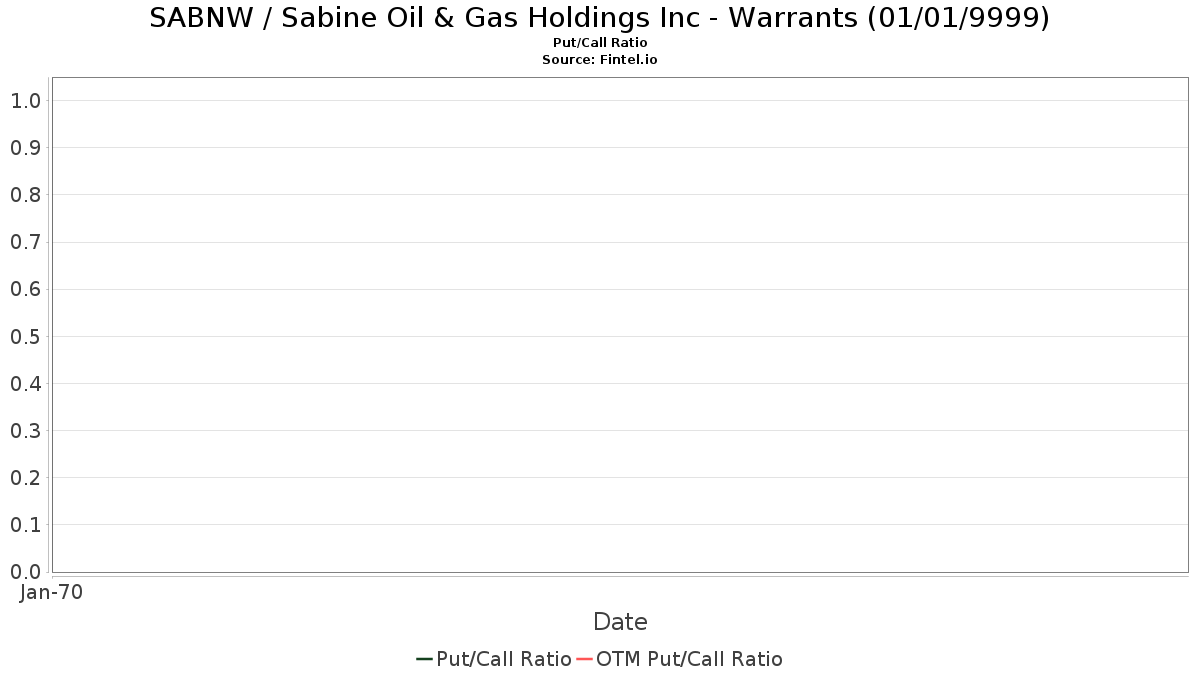Click the 0.1 y-axis tick label
This screenshot has height=675, width=1200.
pos(25,525)
